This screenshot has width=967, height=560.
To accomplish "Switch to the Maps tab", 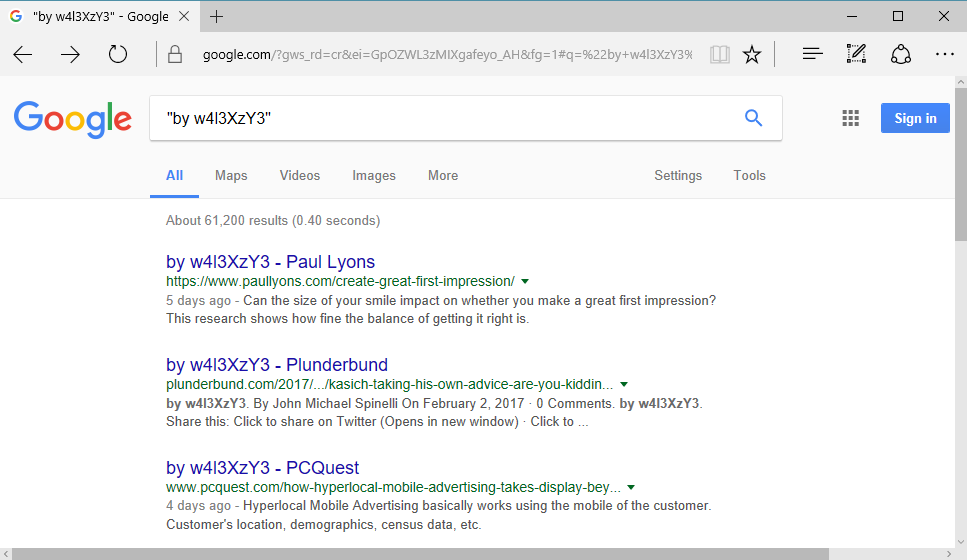I will (x=231, y=175).
